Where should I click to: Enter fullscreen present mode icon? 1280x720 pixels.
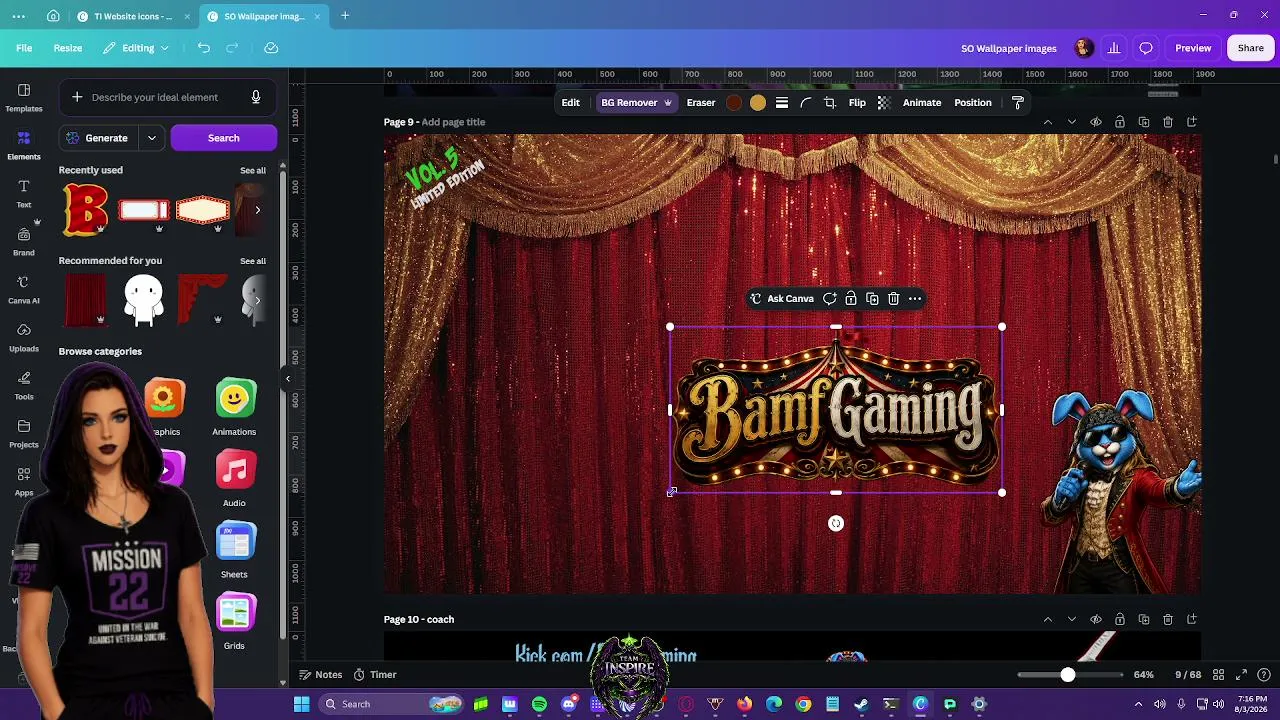click(x=1242, y=675)
